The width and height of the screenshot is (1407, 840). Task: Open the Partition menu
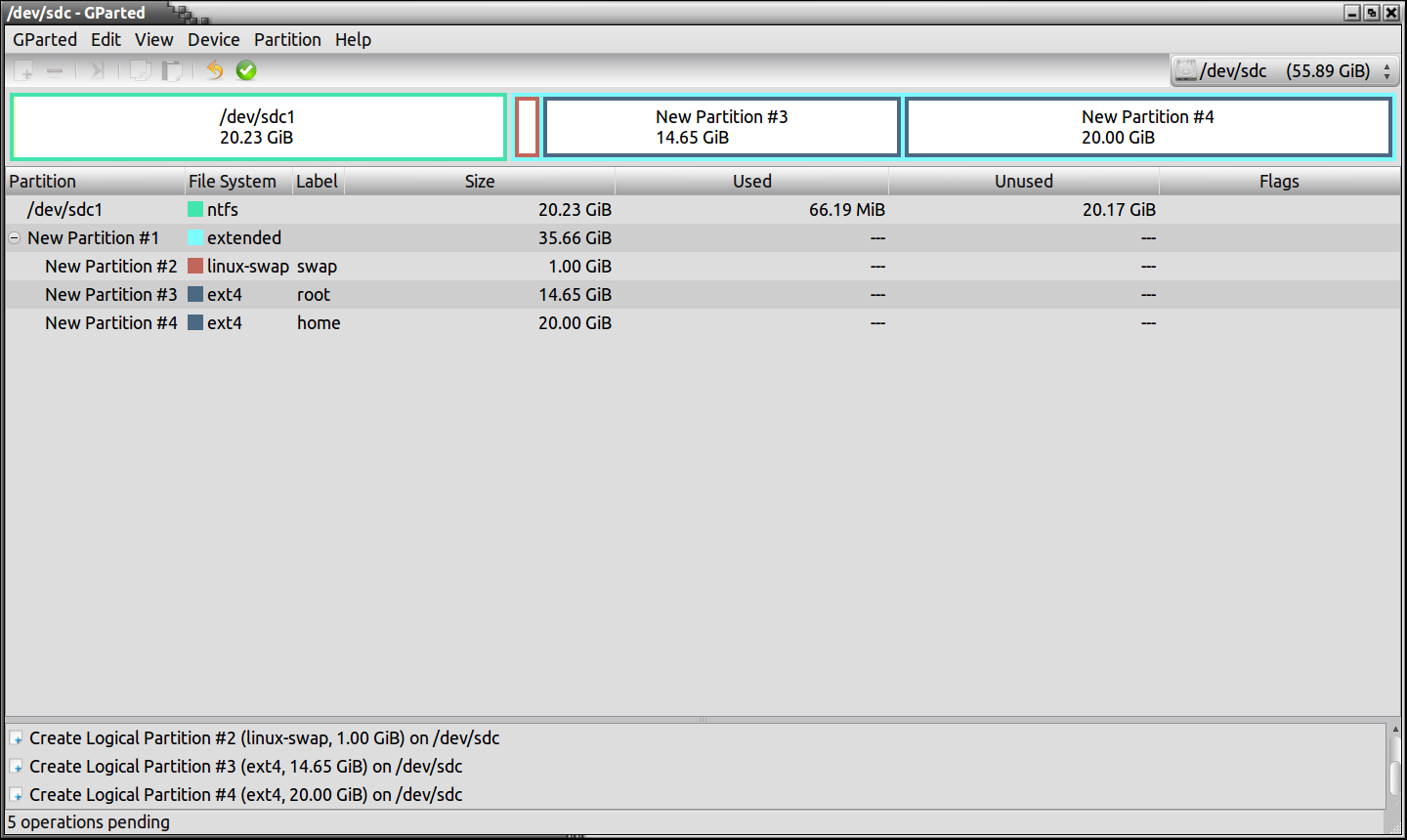point(287,40)
